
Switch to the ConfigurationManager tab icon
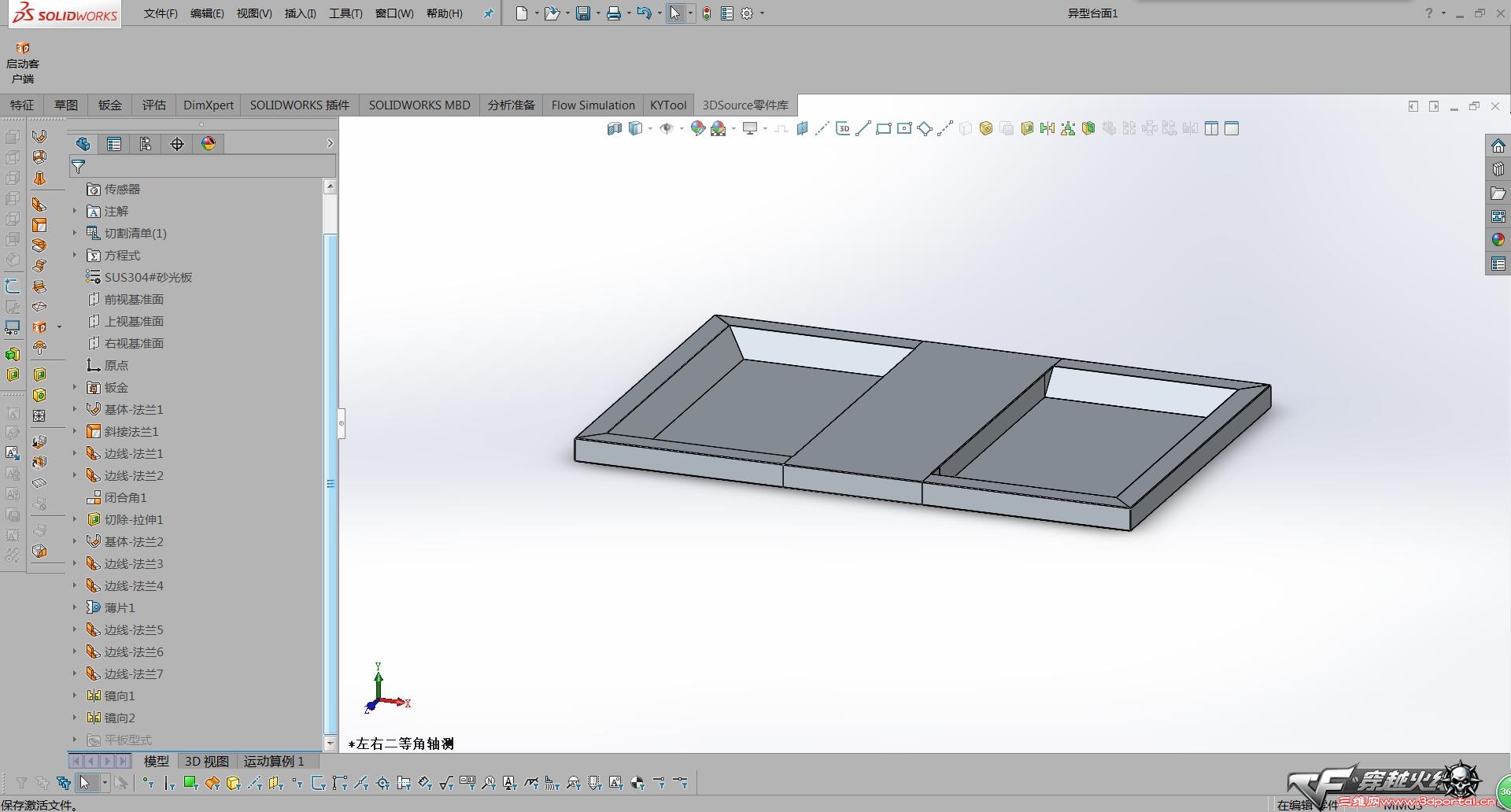pyautogui.click(x=146, y=144)
